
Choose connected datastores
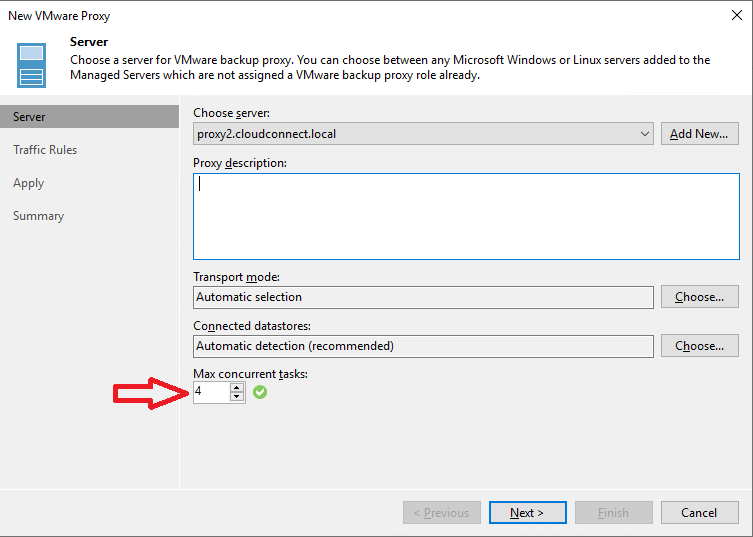pyautogui.click(x=699, y=346)
